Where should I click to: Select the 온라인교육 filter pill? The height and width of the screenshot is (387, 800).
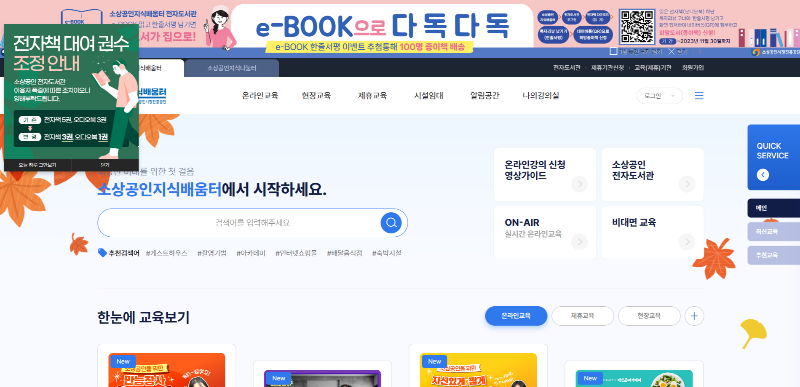[516, 316]
